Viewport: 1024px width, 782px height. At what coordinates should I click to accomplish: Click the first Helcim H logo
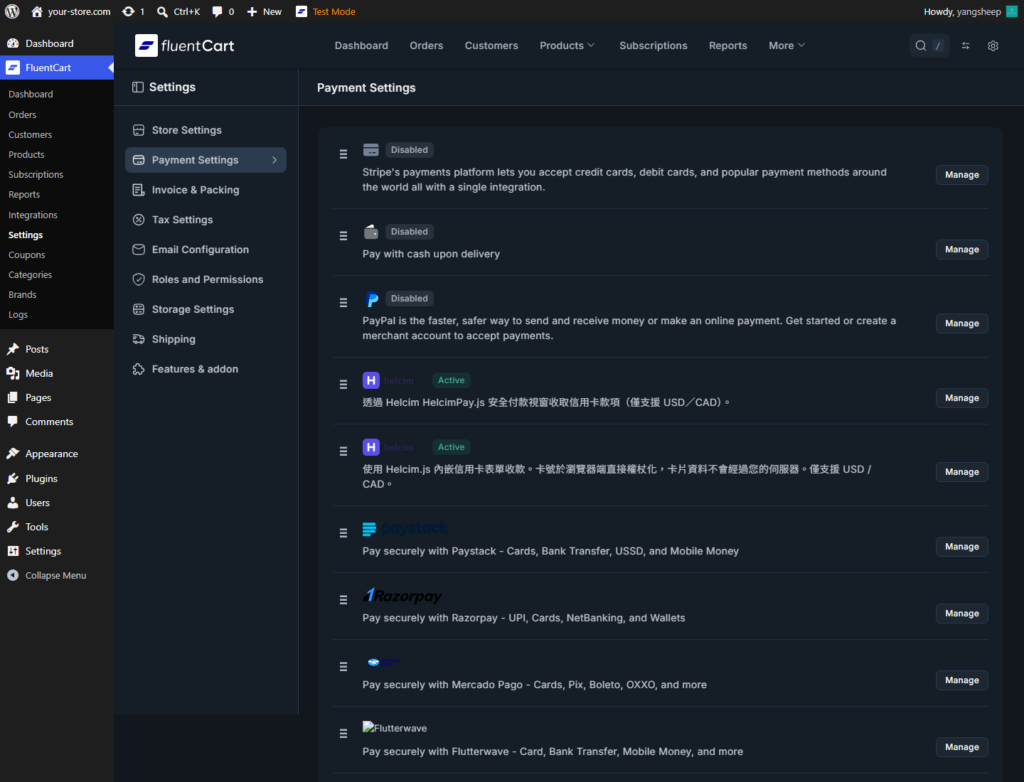point(371,380)
